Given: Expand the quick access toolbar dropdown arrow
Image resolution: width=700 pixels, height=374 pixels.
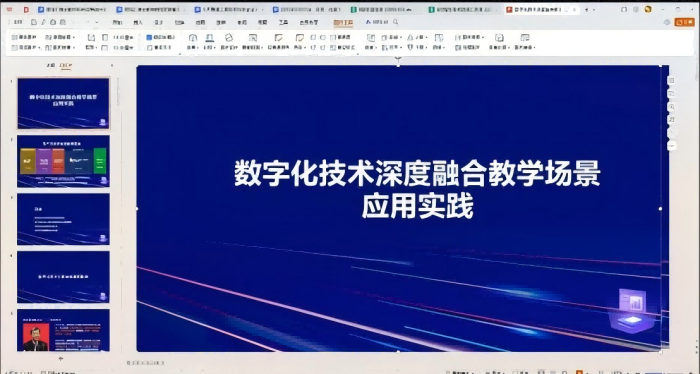Looking at the screenshot, I should pyautogui.click(x=96, y=22).
